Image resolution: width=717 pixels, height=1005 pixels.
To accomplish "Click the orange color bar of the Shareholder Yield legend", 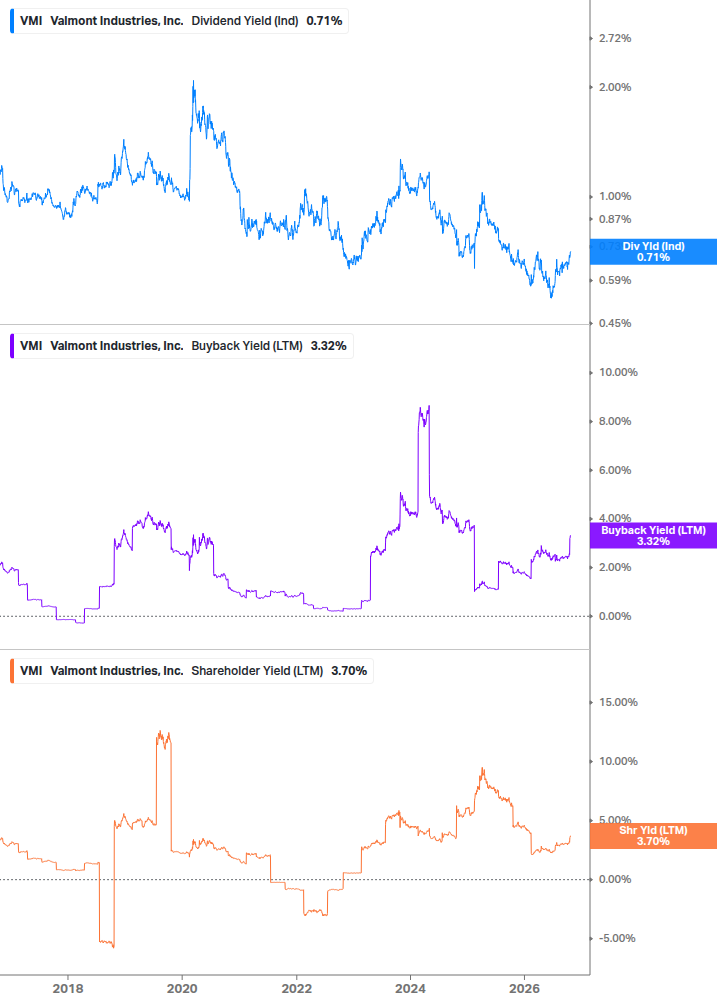I will [12, 671].
